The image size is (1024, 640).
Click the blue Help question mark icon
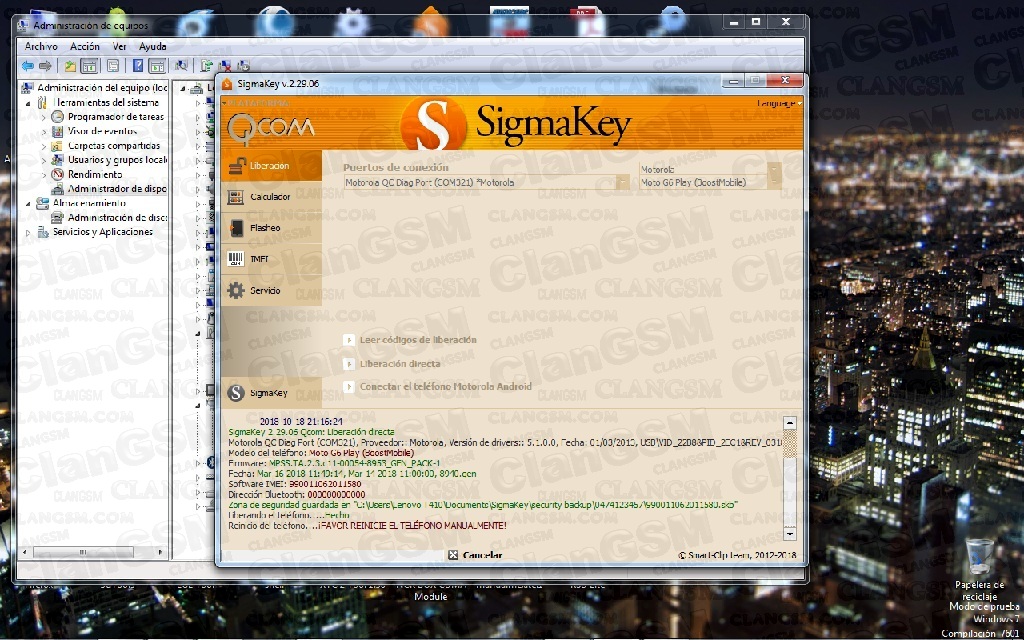click(x=138, y=65)
